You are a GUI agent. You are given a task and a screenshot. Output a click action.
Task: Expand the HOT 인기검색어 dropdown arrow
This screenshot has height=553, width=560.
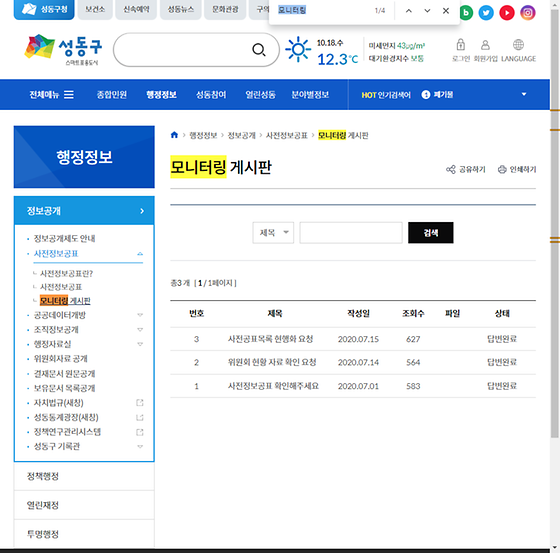[x=524, y=94]
